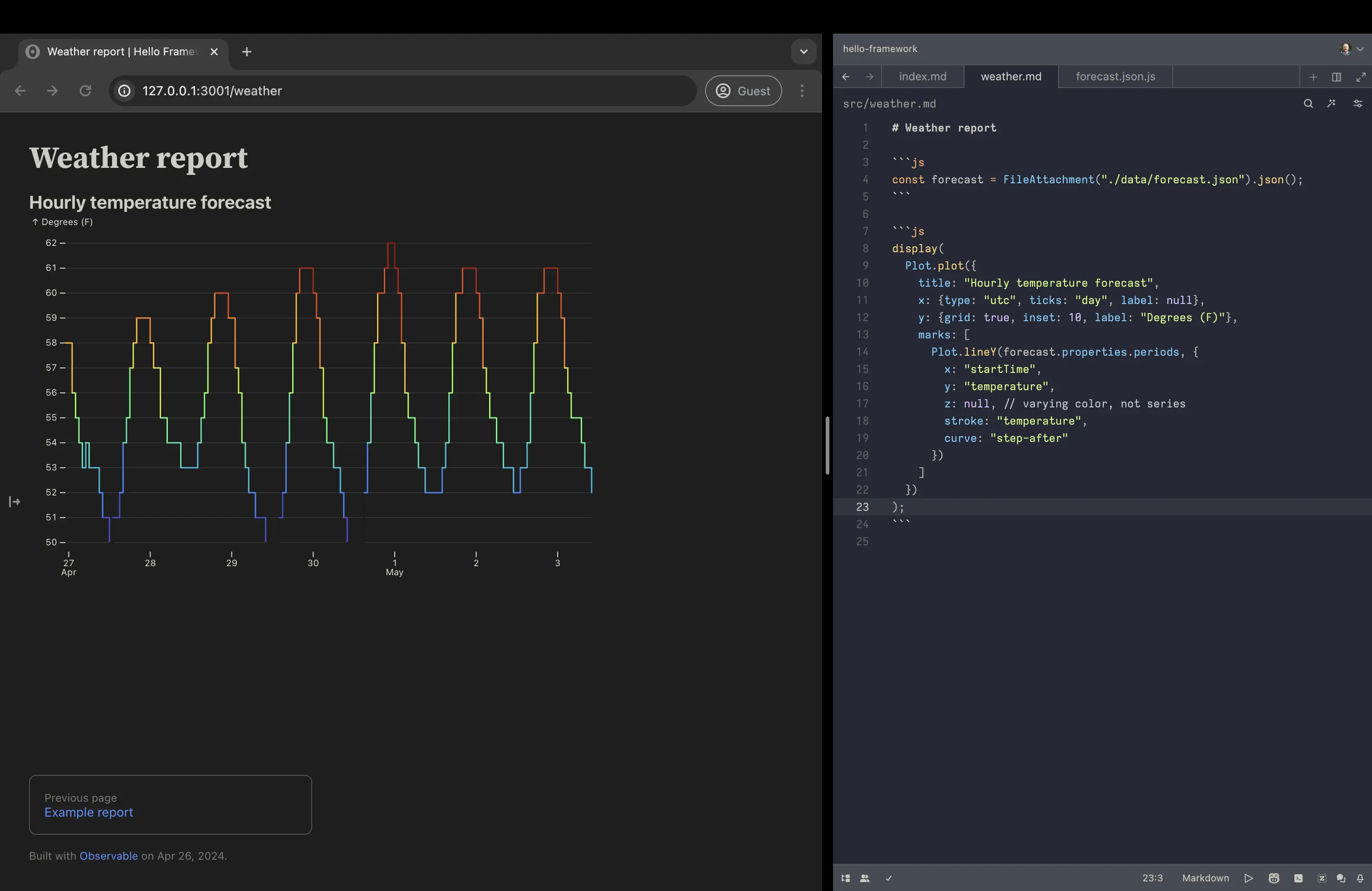
Task: Toggle the sidebar expand arrow on page
Action: 15,502
